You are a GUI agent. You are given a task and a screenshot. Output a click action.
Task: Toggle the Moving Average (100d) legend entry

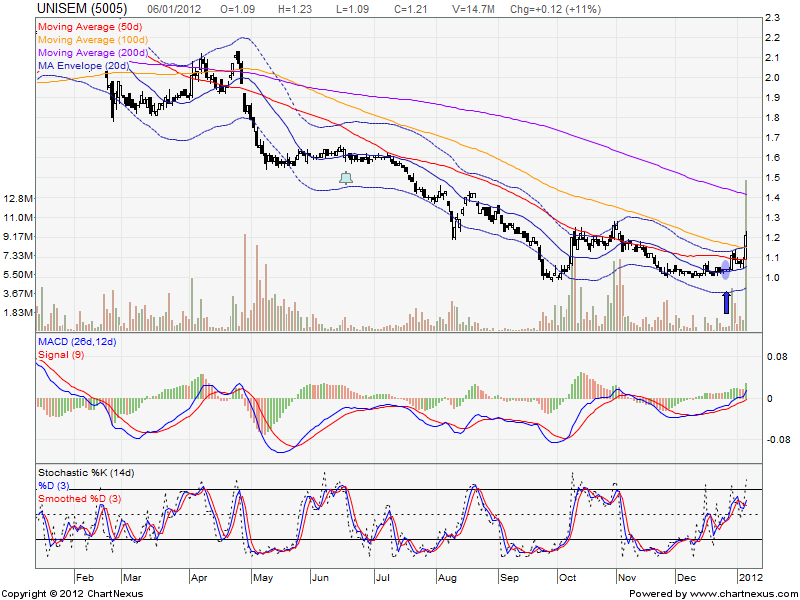pyautogui.click(x=92, y=41)
